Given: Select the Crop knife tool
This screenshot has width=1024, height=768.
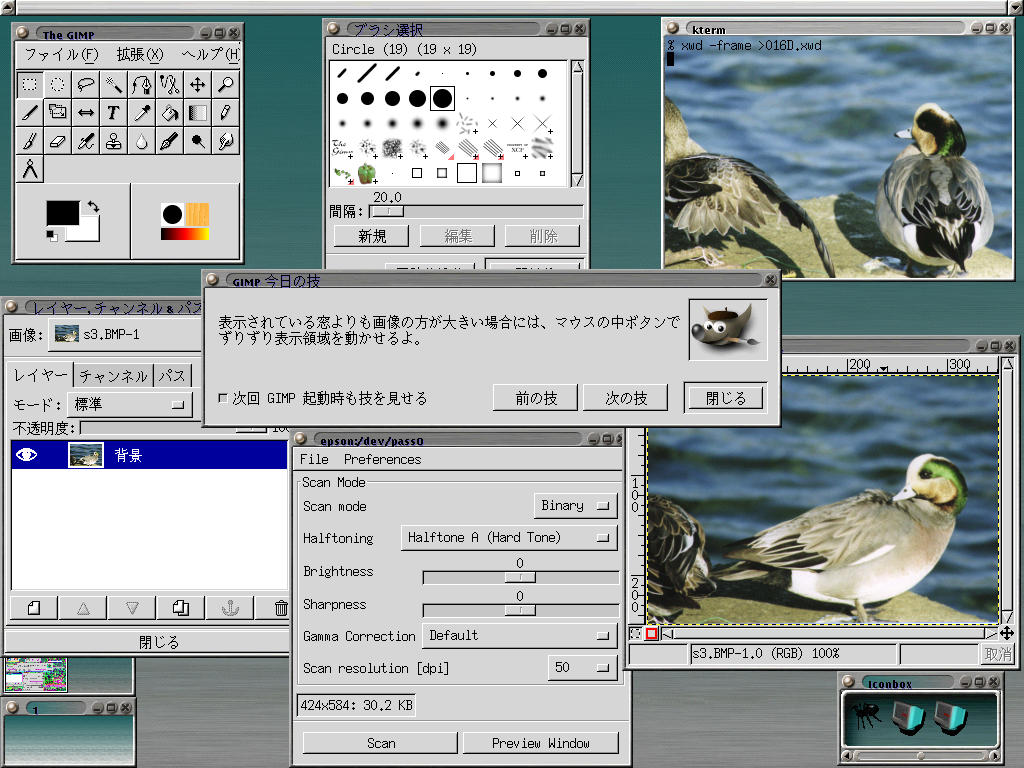Looking at the screenshot, I should [29, 112].
